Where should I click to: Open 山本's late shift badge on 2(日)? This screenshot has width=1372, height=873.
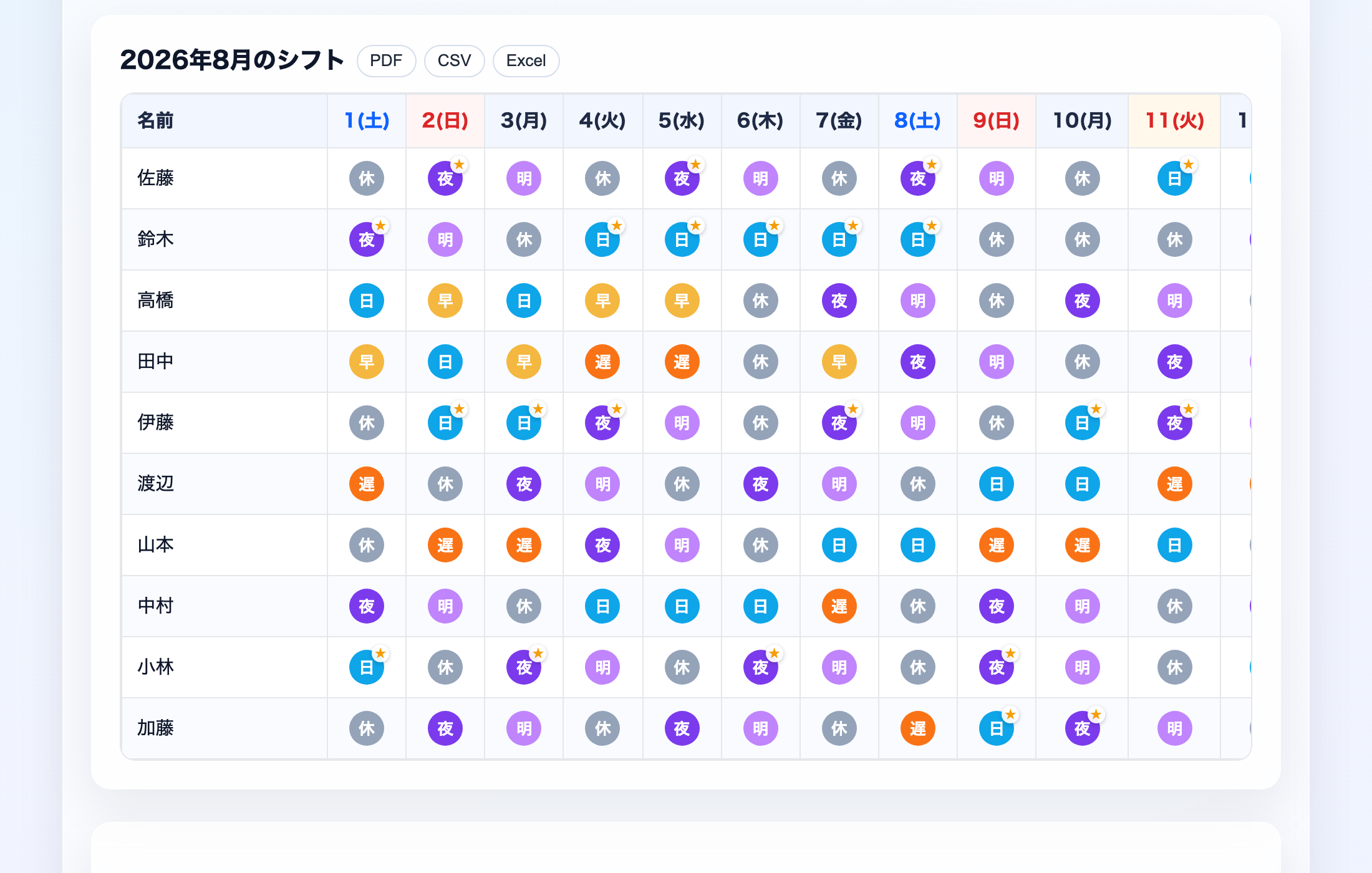[x=445, y=545]
